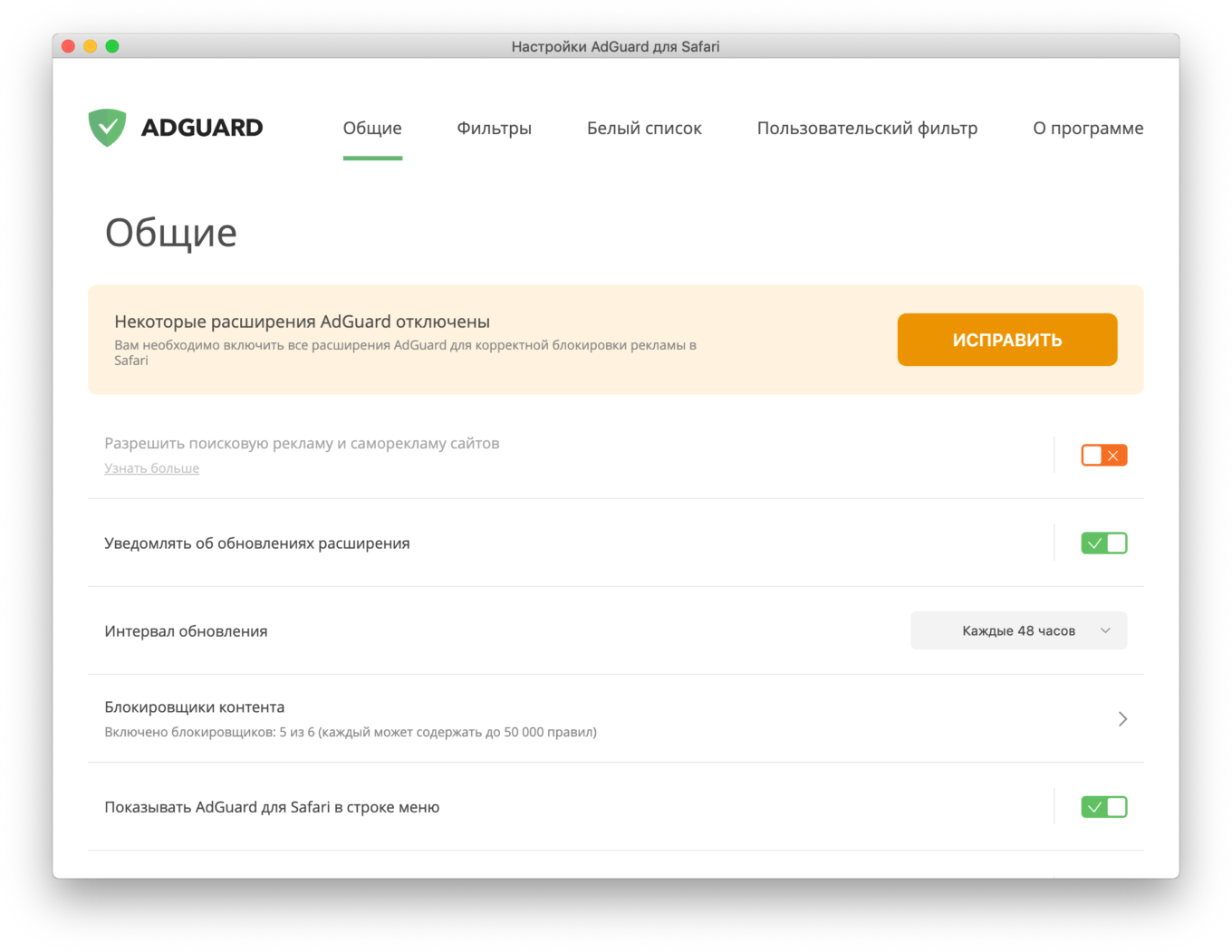Viewport: 1232px width, 952px height.
Task: Open the Общие tab
Action: click(x=372, y=129)
